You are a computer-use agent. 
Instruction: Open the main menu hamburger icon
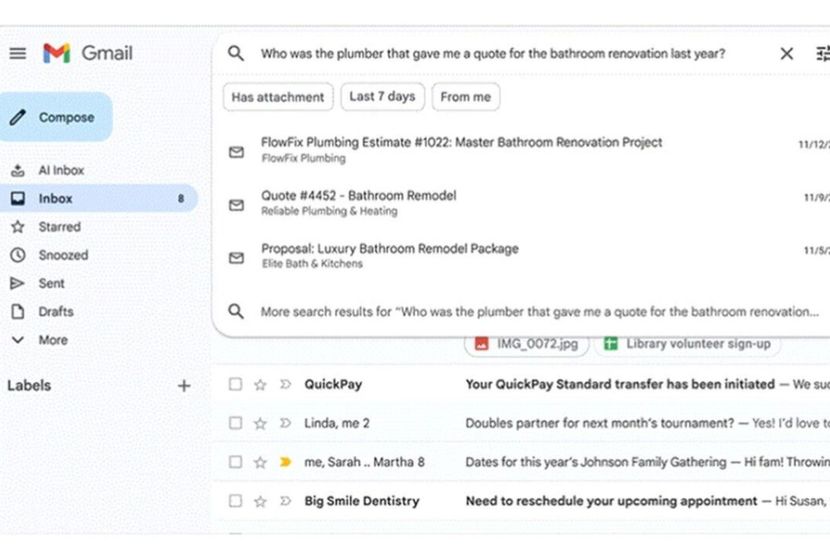point(18,53)
